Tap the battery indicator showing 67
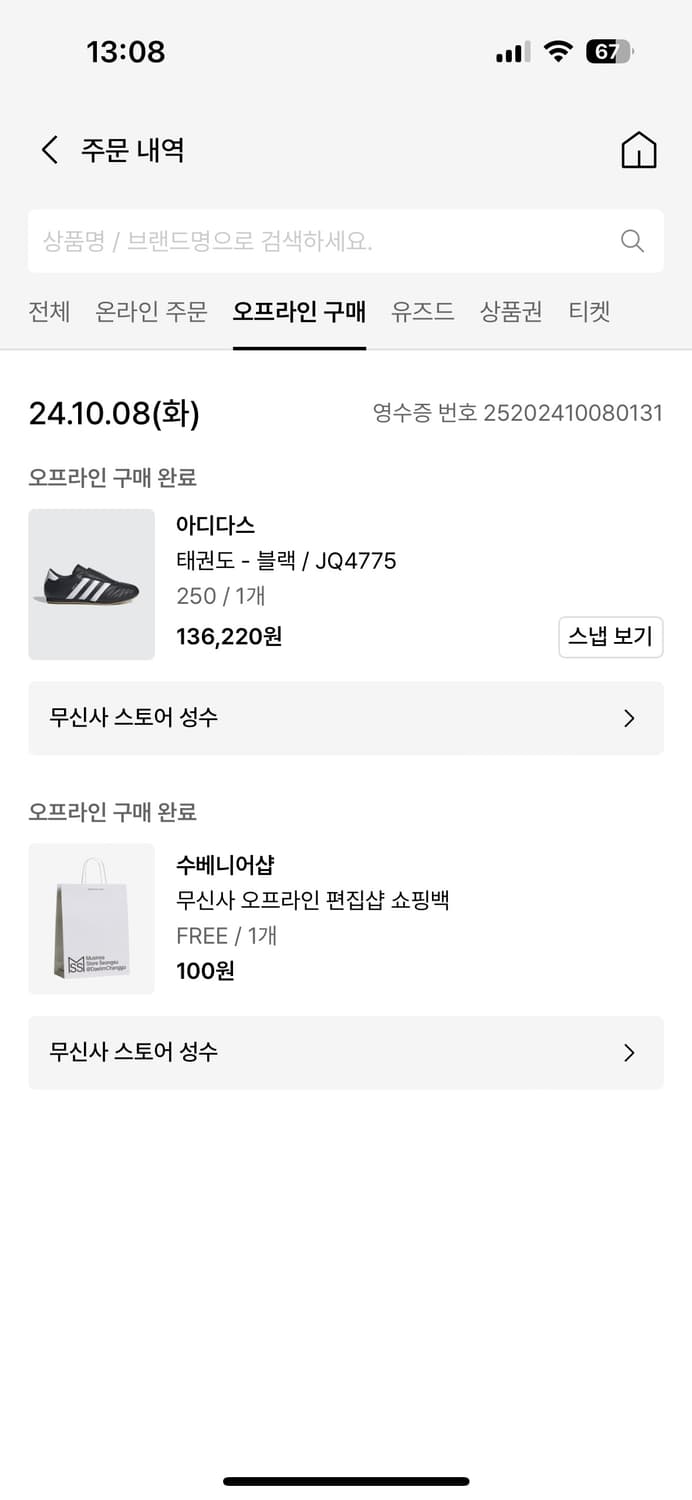The width and height of the screenshot is (692, 1500). coord(610,51)
